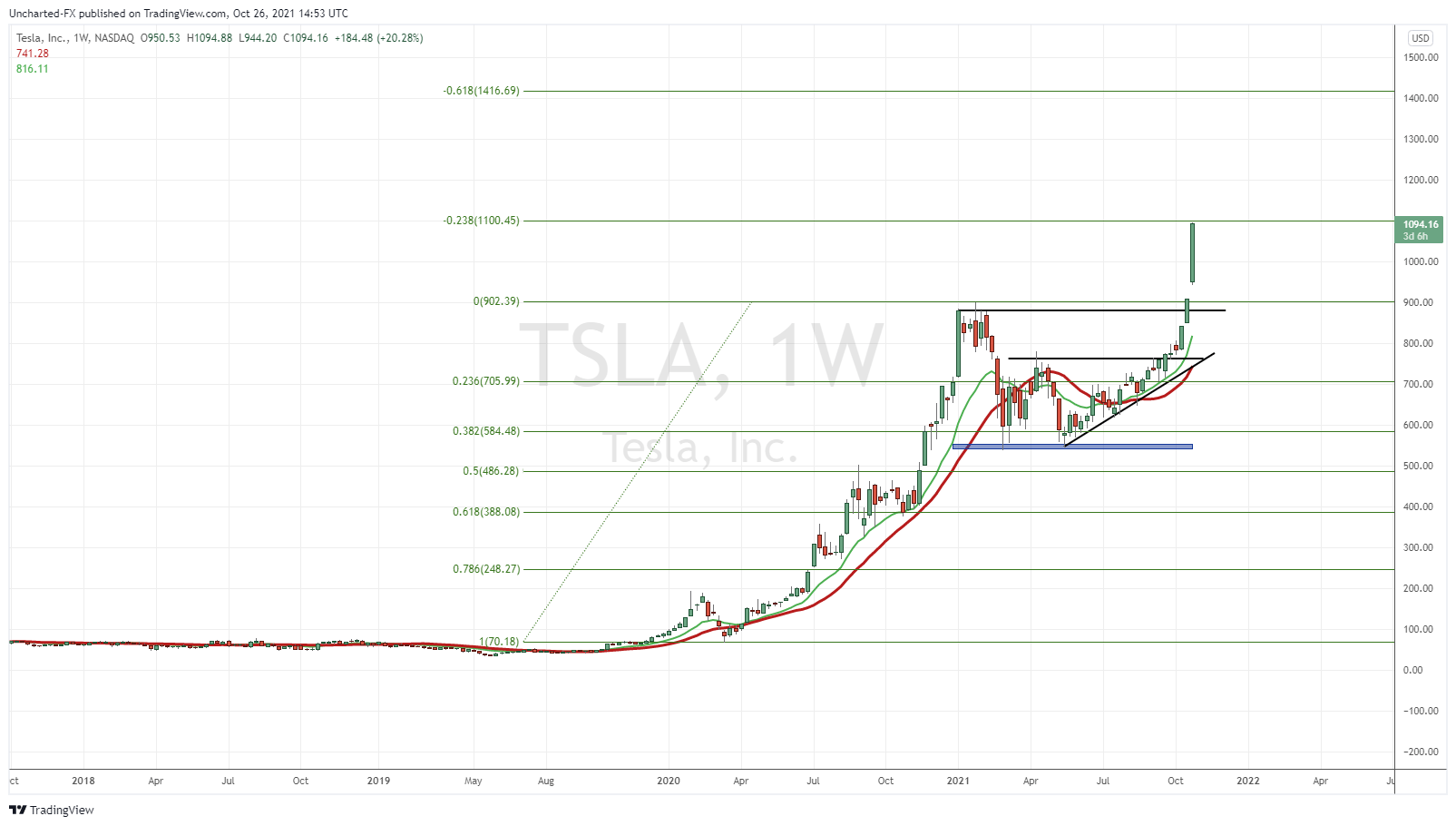1456x826 pixels.
Task: Click the L944.20 low value in legend
Action: point(258,38)
